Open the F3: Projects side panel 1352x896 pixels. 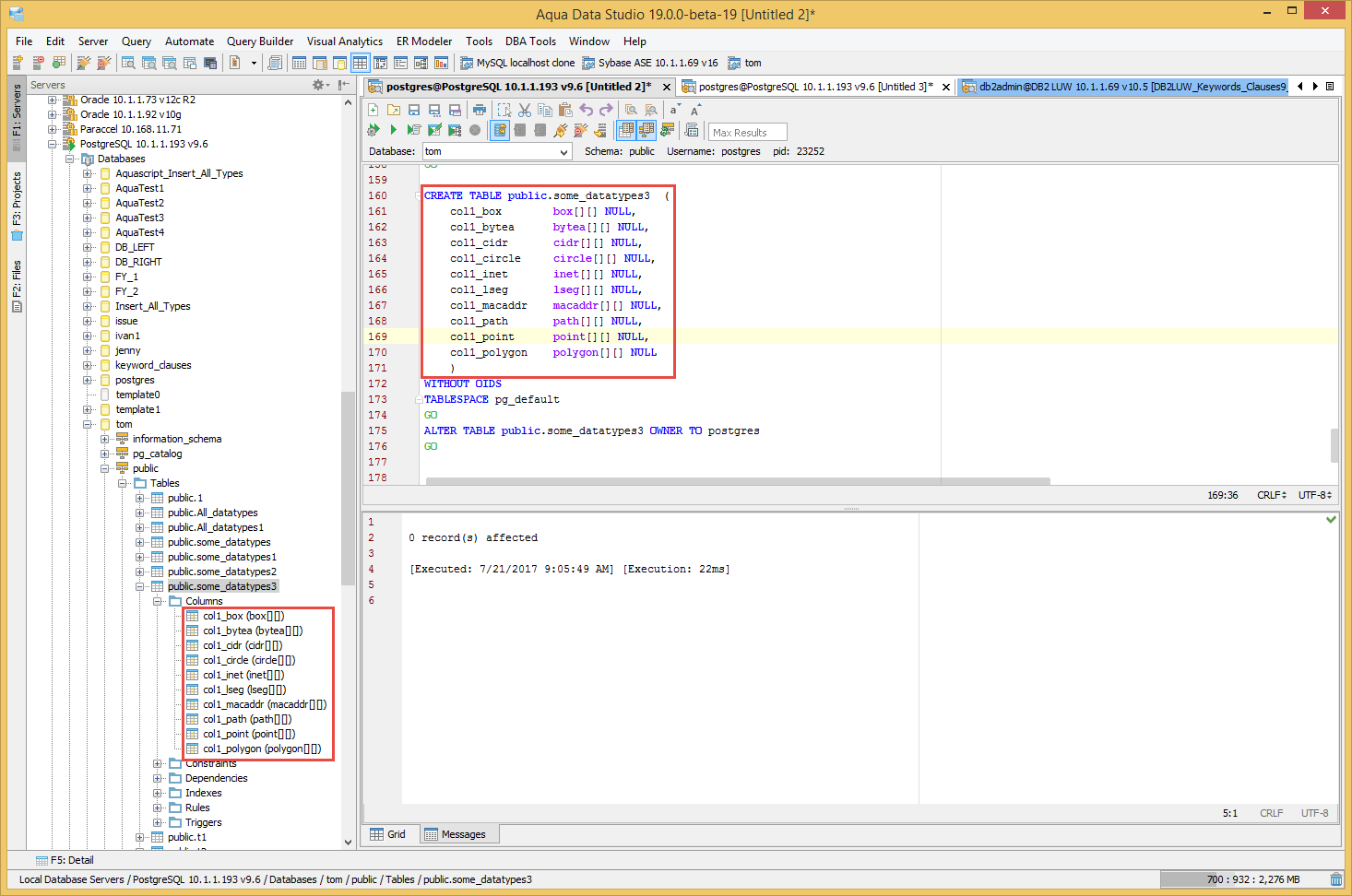(x=17, y=205)
